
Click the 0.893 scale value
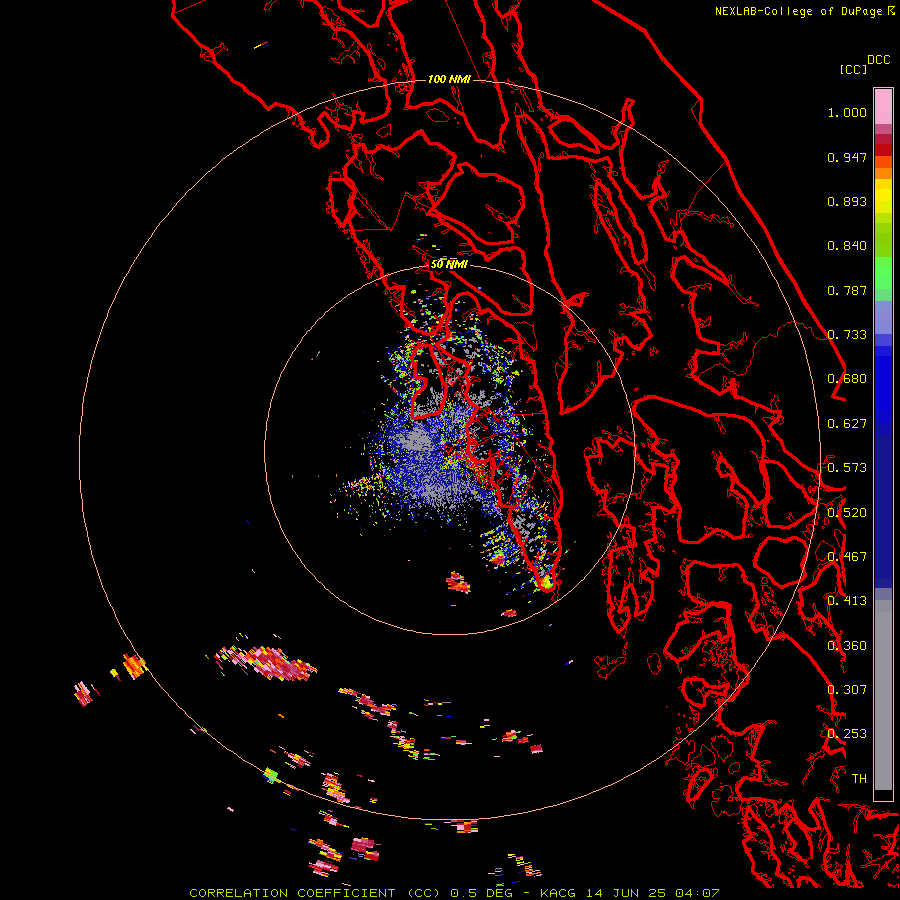pos(847,201)
